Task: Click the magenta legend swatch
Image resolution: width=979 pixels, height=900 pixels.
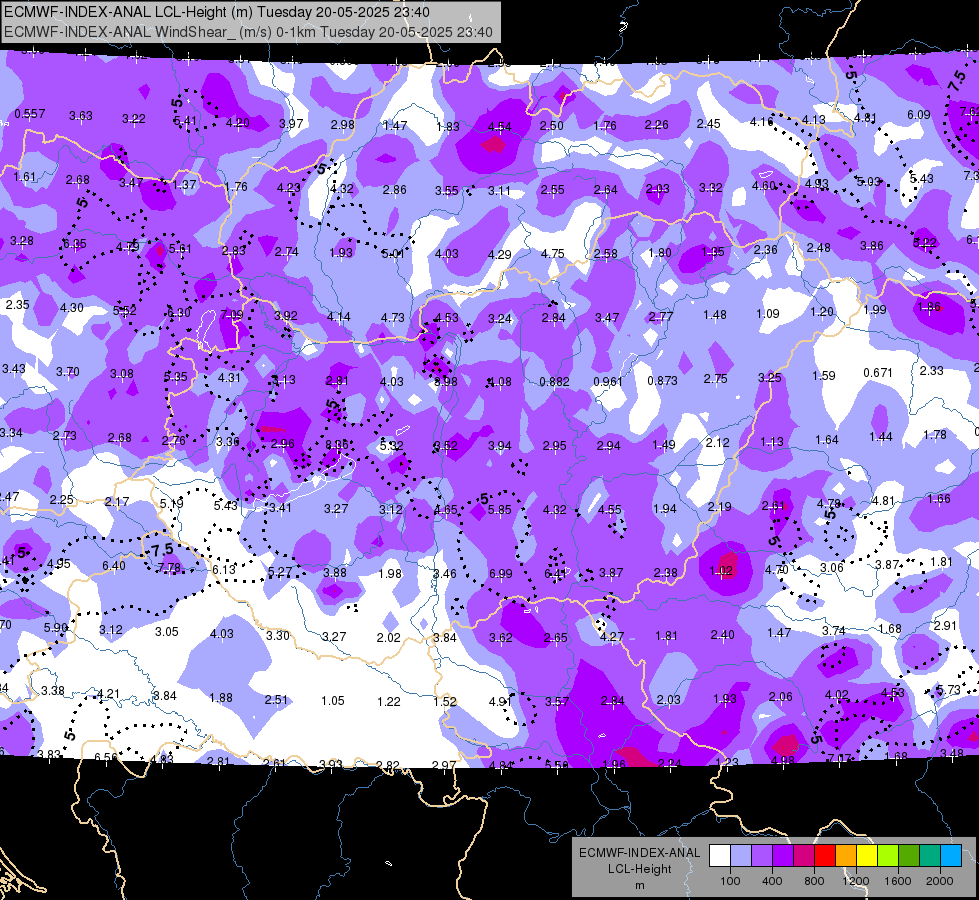Action: [804, 856]
